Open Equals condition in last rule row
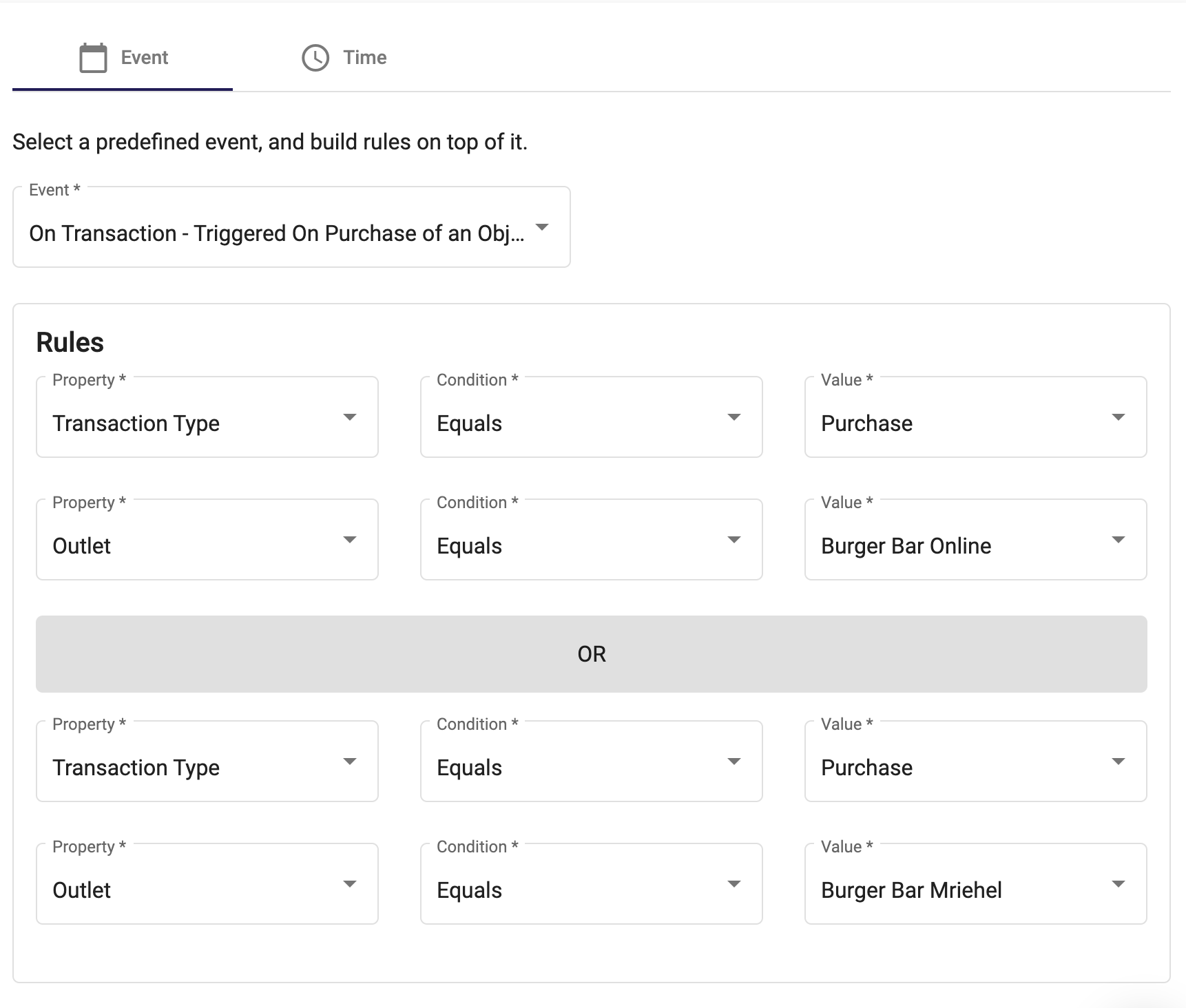Image resolution: width=1186 pixels, height=1008 pixels. point(591,890)
